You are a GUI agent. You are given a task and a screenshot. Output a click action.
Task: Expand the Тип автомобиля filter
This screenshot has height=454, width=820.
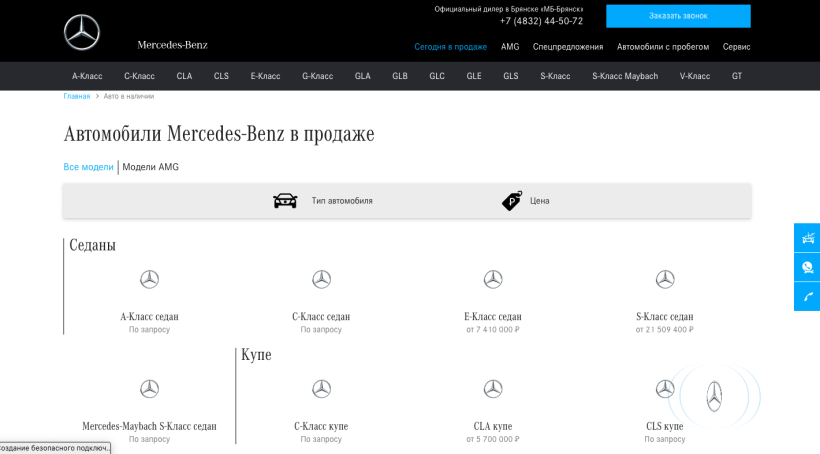point(323,201)
